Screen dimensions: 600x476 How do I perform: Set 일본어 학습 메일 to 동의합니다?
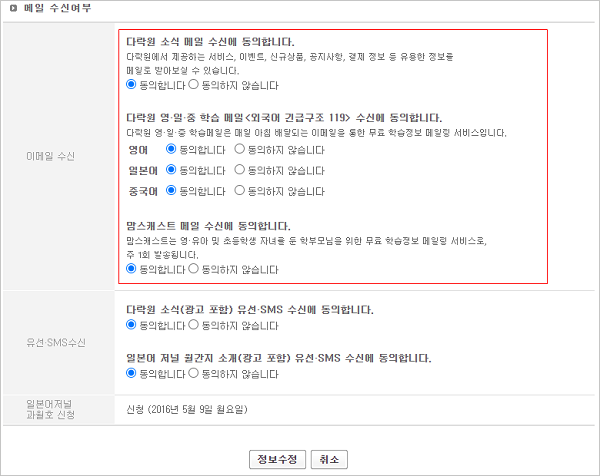(x=171, y=169)
